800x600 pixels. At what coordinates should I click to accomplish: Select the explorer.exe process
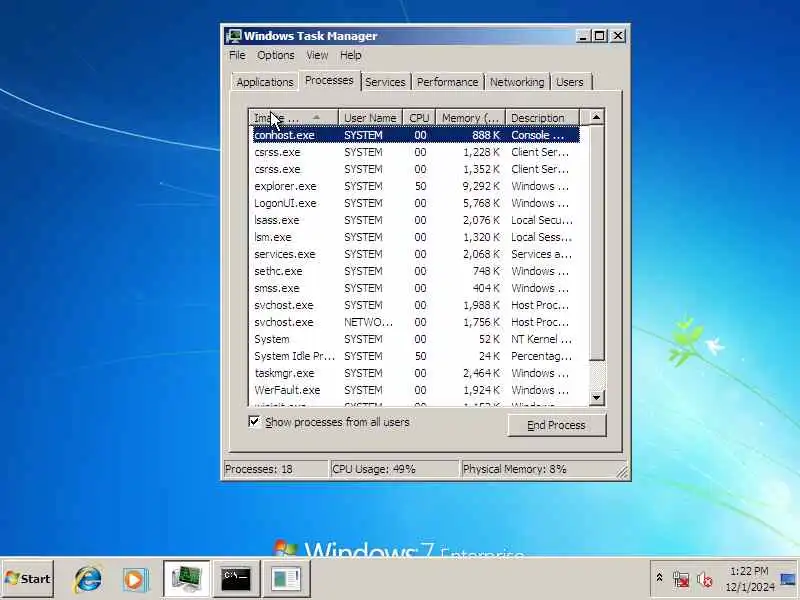point(416,186)
